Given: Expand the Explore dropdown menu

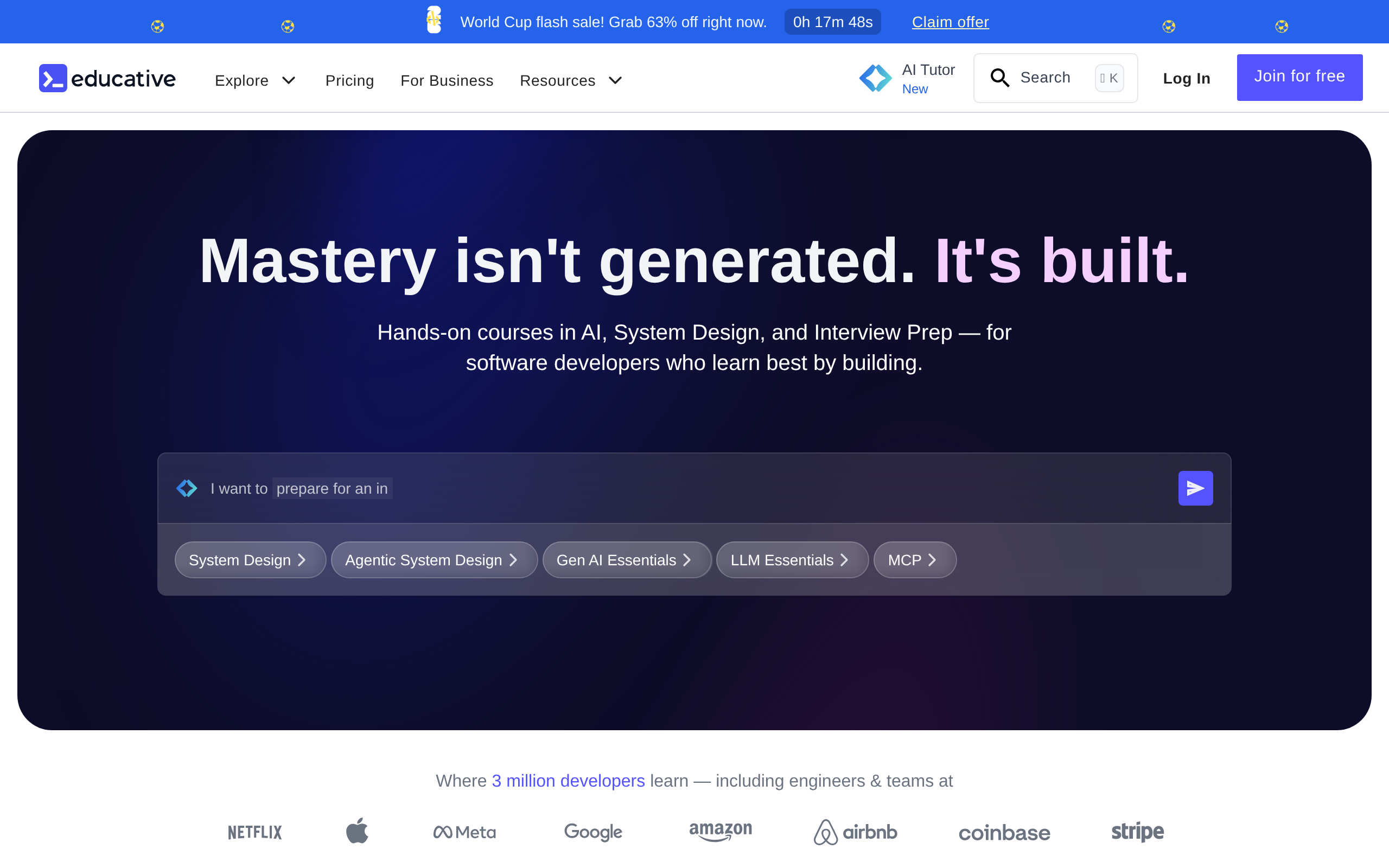Looking at the screenshot, I should pos(256,80).
